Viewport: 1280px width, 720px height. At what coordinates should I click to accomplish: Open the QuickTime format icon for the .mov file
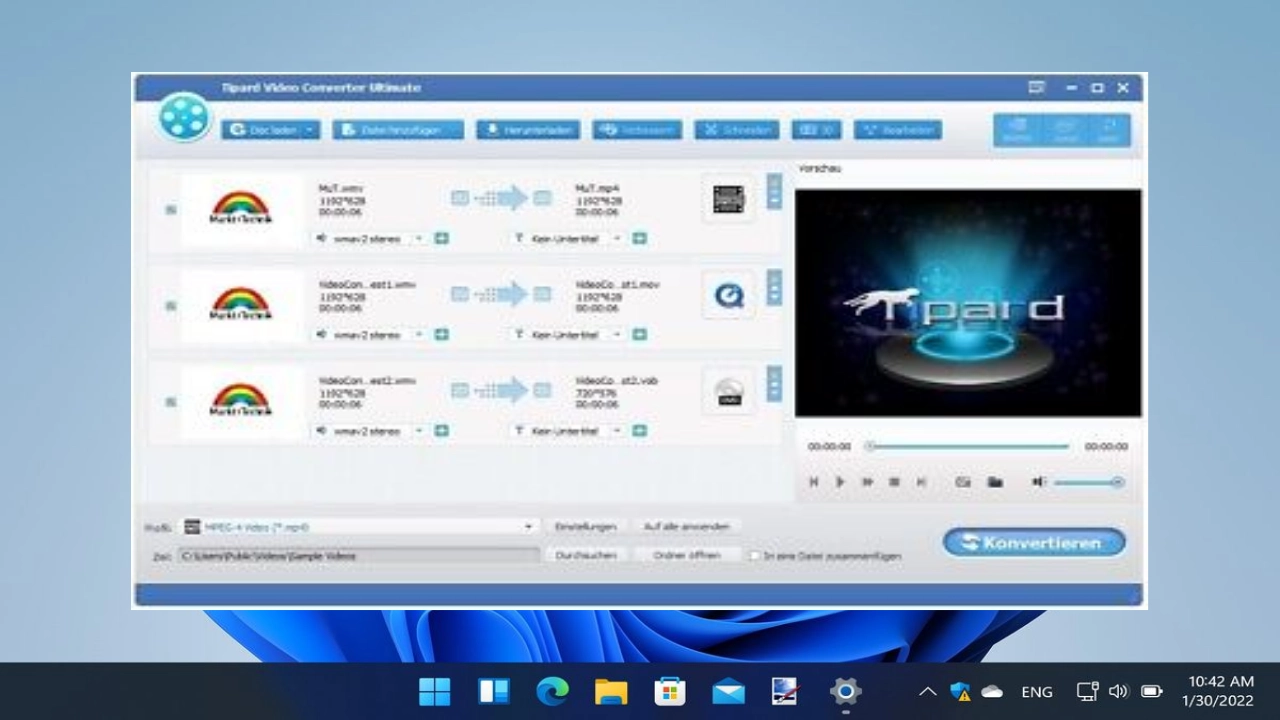pos(728,295)
